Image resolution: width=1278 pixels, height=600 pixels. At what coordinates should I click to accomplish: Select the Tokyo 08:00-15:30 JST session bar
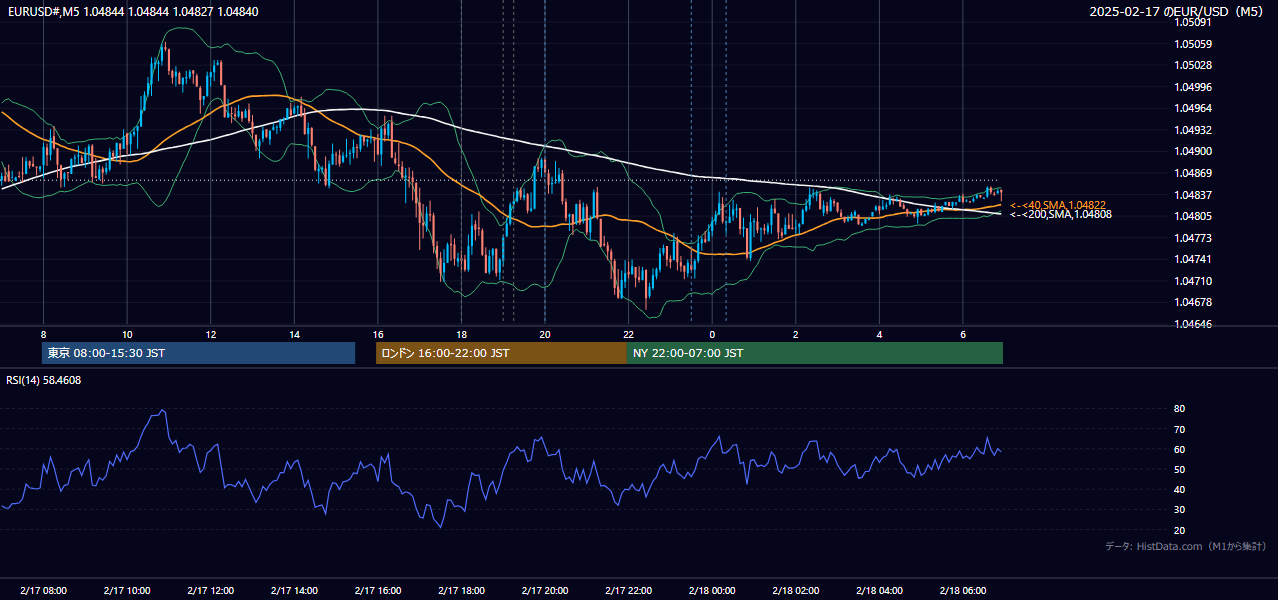coord(198,353)
